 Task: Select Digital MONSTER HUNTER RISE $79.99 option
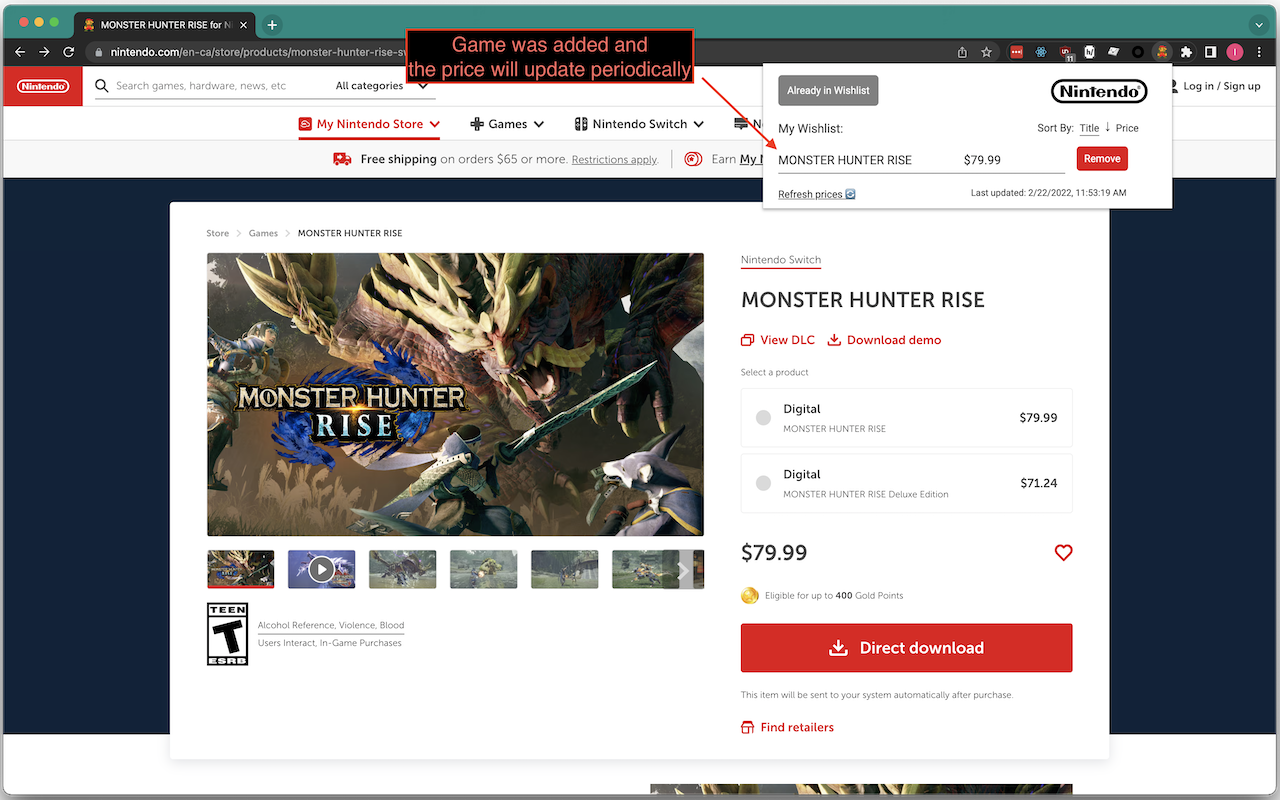coord(906,418)
